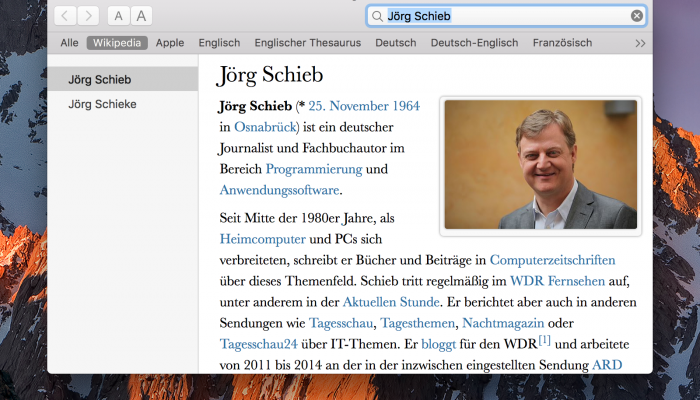Show more dictionaries with double chevron
The width and height of the screenshot is (700, 400).
pyautogui.click(x=640, y=43)
